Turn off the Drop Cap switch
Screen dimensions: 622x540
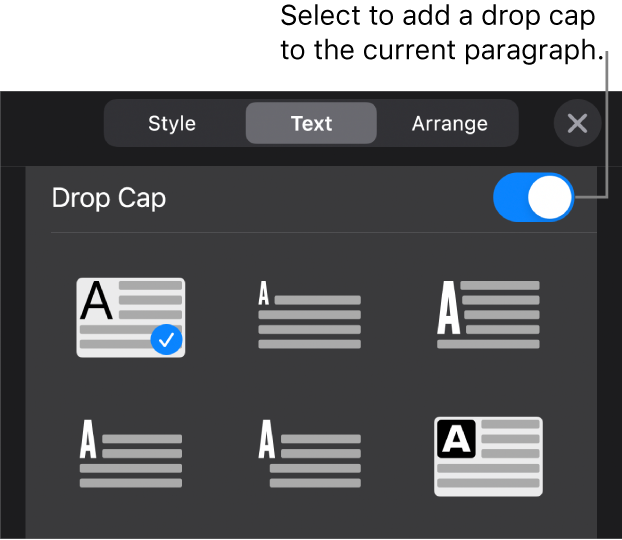(534, 197)
